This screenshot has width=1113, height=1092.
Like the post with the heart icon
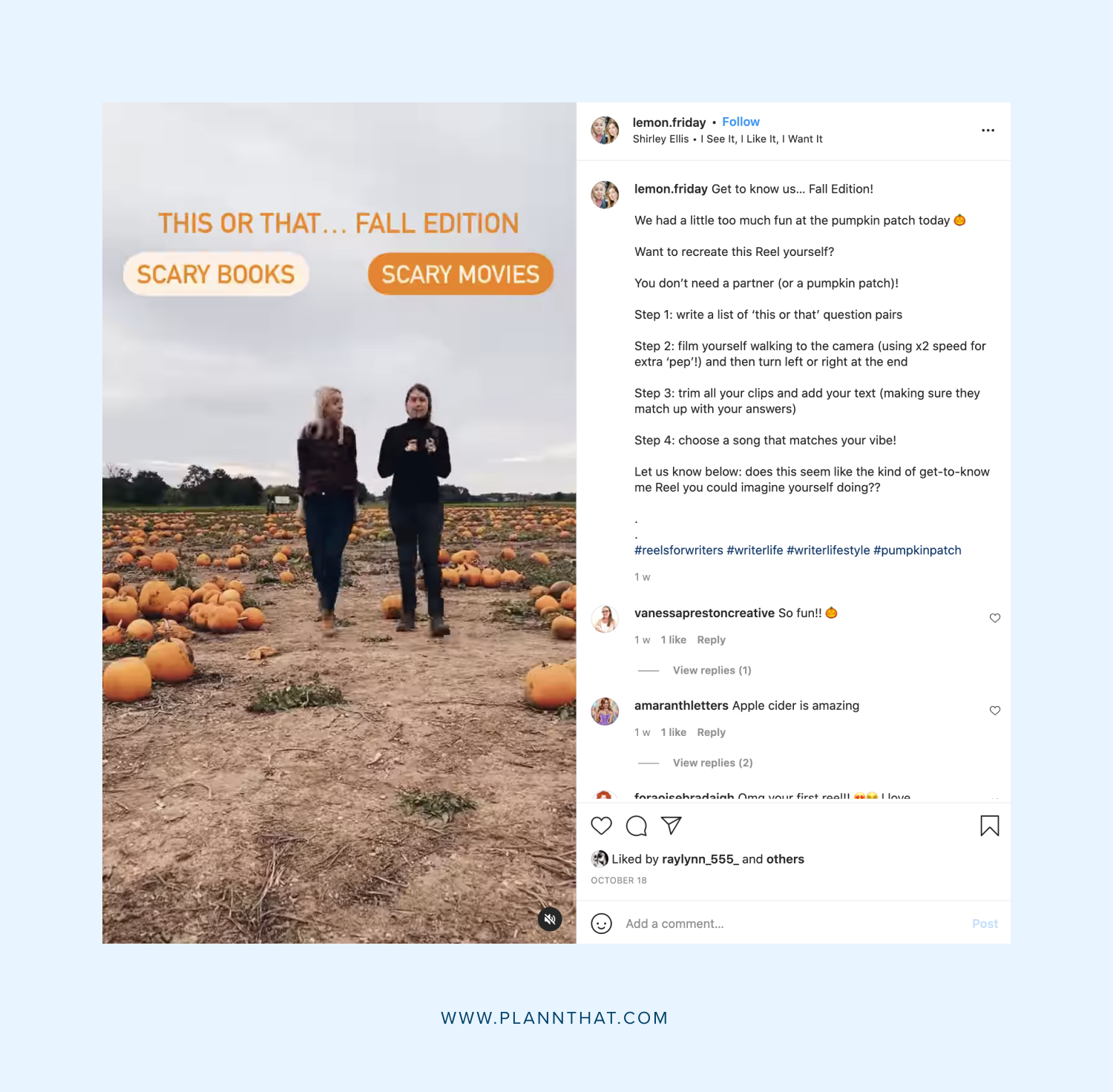(x=601, y=826)
